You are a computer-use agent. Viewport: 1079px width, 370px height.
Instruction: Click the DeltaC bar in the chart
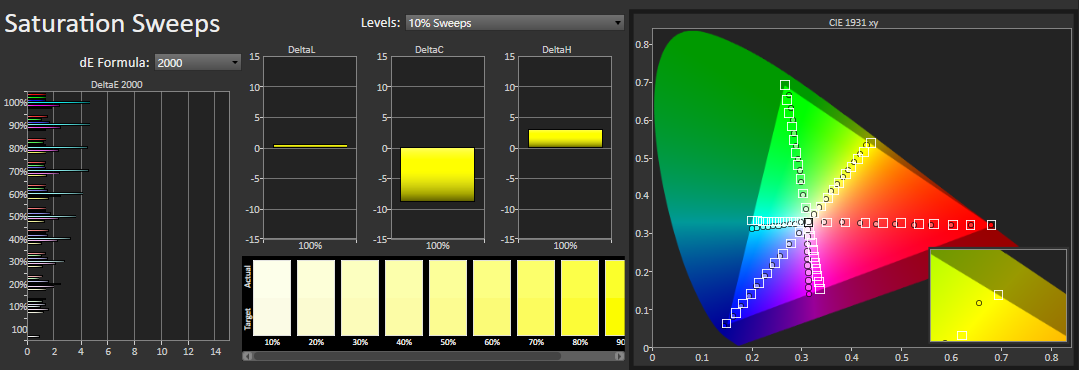point(438,175)
